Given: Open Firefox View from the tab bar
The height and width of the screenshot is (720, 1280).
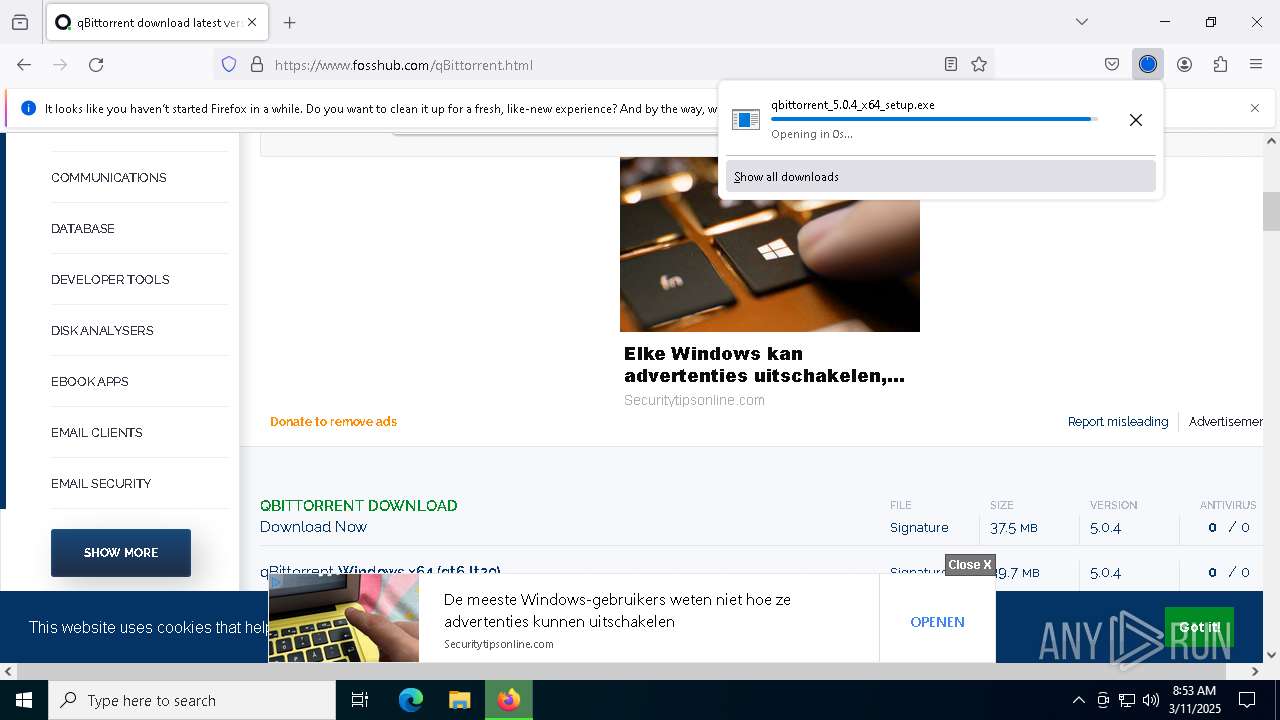Looking at the screenshot, I should tap(20, 22).
